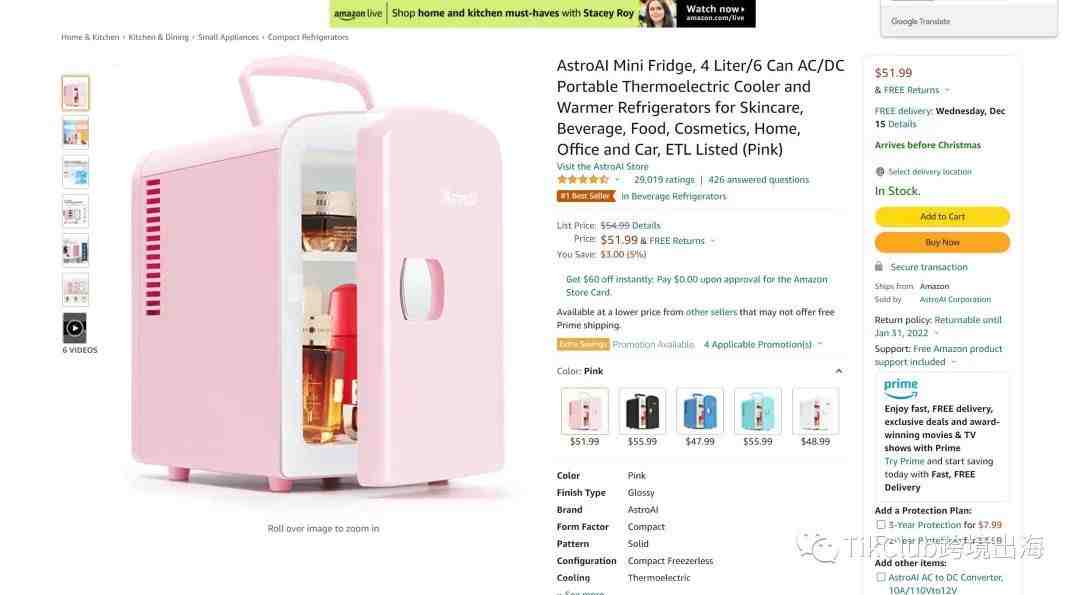Click the star rating icons
Image resolution: width=1080 pixels, height=595 pixels.
pyautogui.click(x=583, y=180)
